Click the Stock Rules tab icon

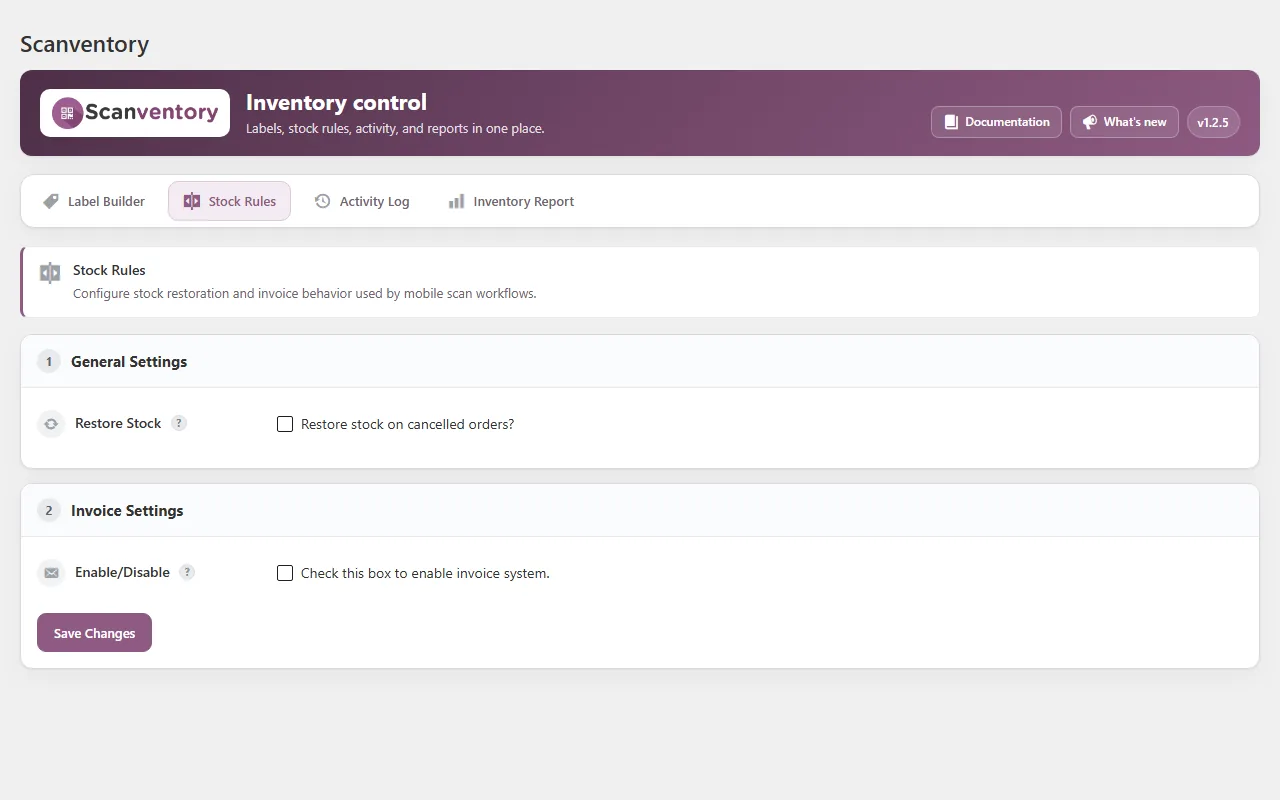pyautogui.click(x=192, y=201)
